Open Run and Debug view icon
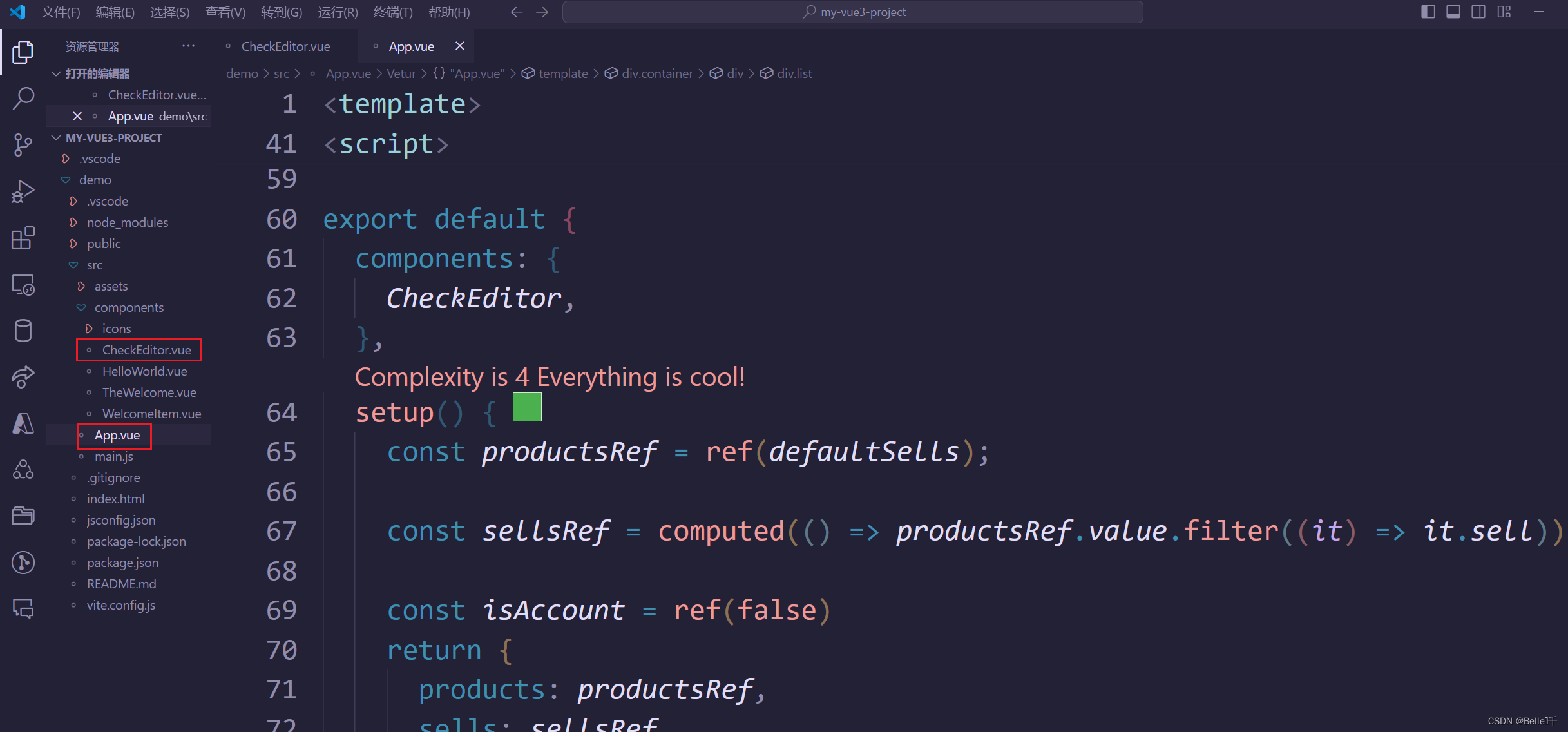The image size is (1568, 732). coord(23,191)
